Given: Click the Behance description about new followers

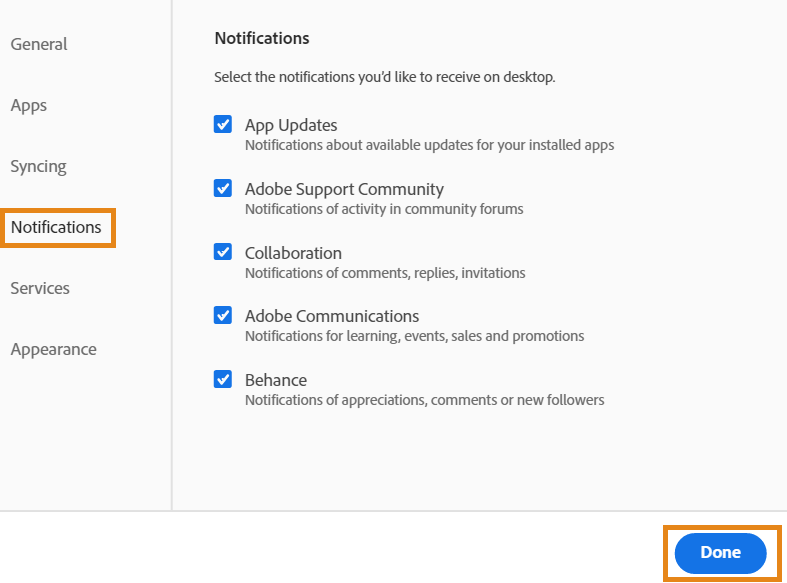Looking at the screenshot, I should coord(424,400).
